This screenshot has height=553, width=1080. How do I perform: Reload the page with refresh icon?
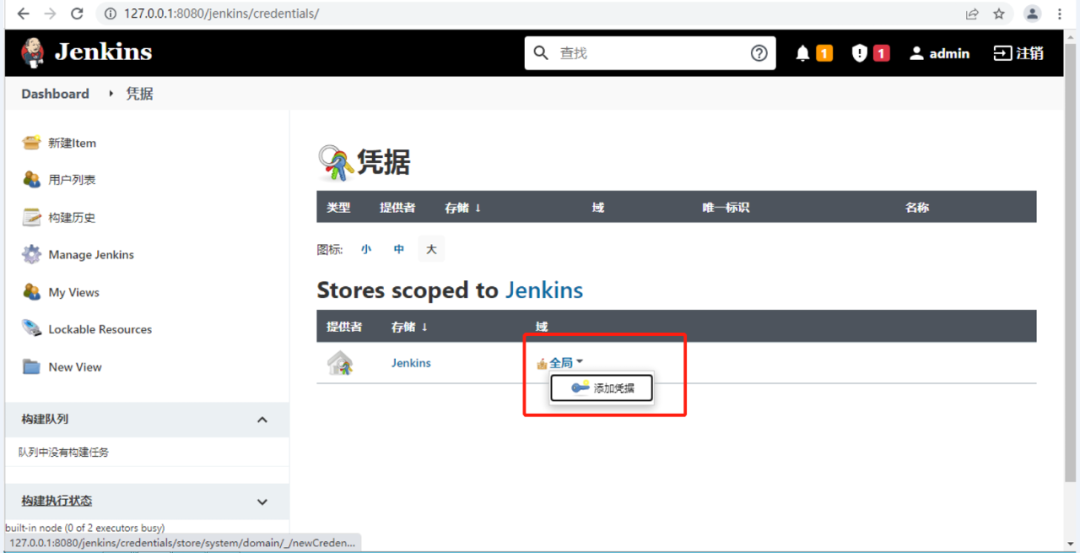77,14
